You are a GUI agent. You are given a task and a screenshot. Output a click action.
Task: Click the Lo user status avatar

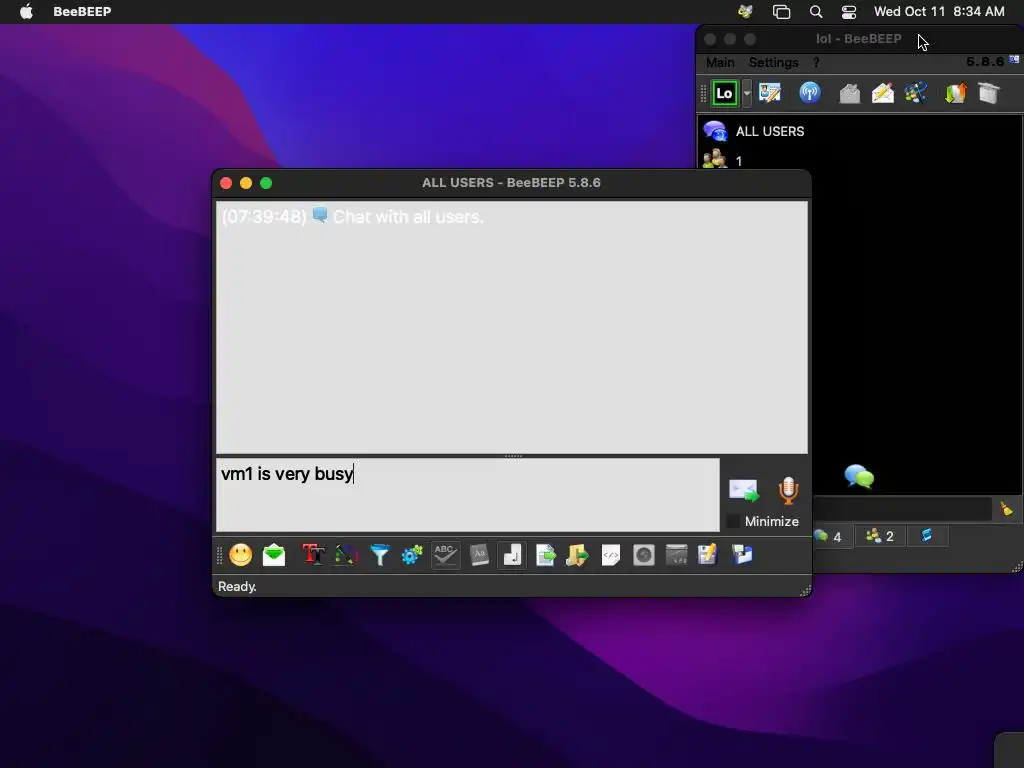(x=724, y=93)
